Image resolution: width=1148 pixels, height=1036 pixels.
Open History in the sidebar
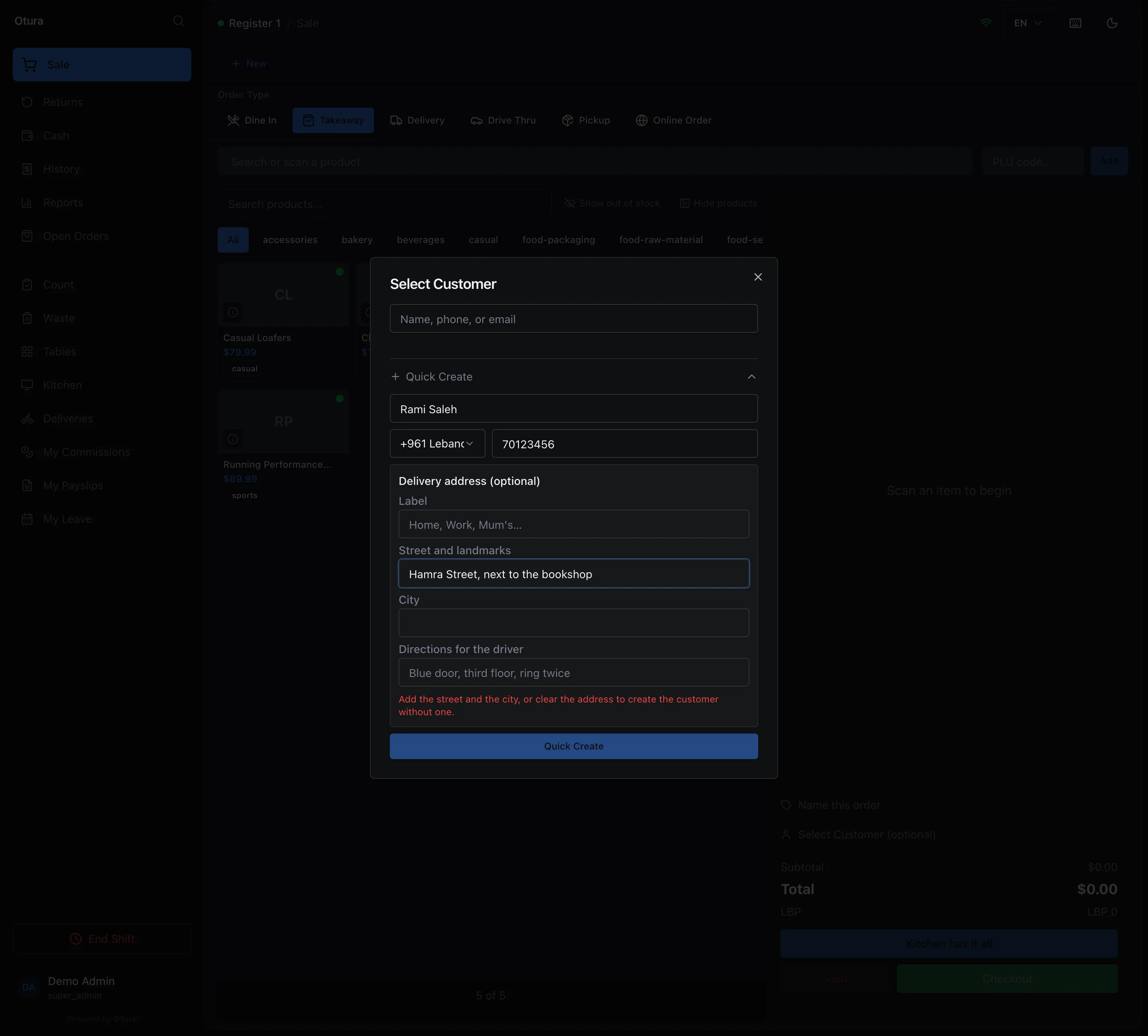click(102, 169)
